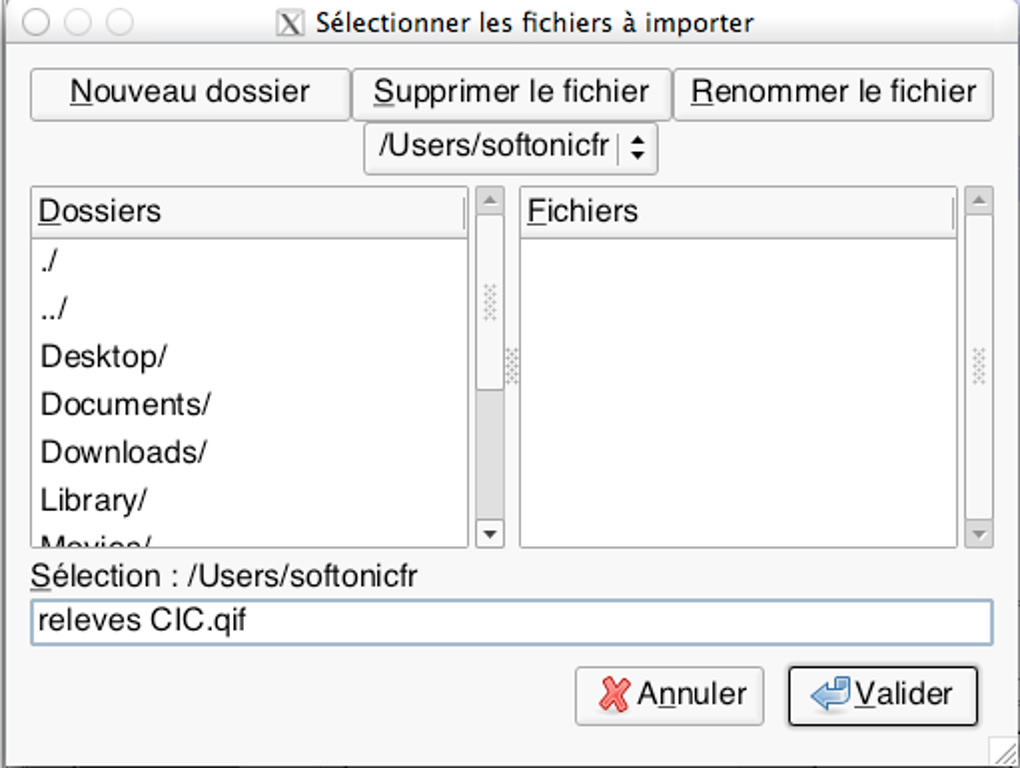Click the X11 icon in title bar
The height and width of the screenshot is (768, 1020).
click(x=289, y=23)
